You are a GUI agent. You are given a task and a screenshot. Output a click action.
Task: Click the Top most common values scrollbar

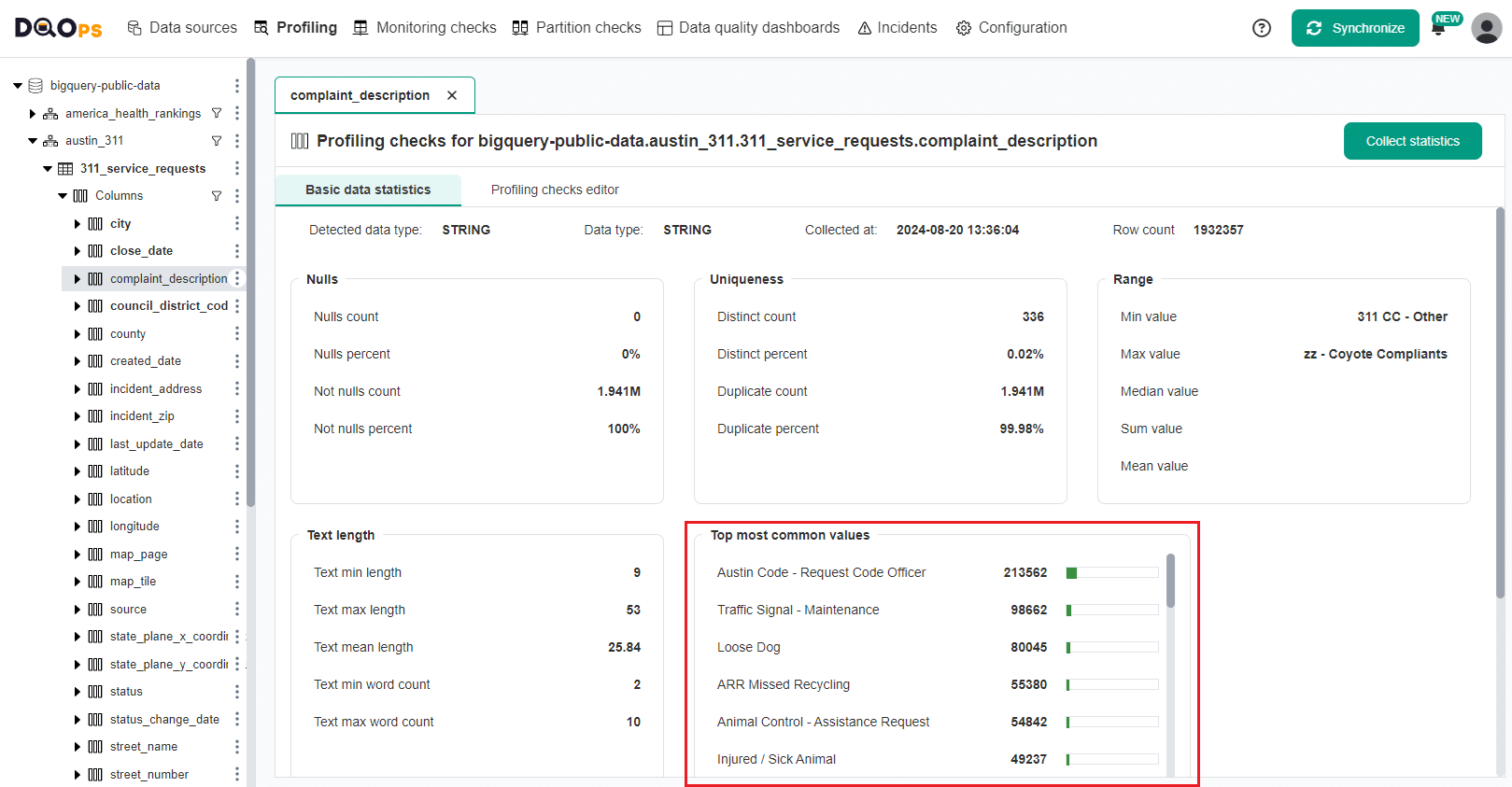click(x=1170, y=581)
